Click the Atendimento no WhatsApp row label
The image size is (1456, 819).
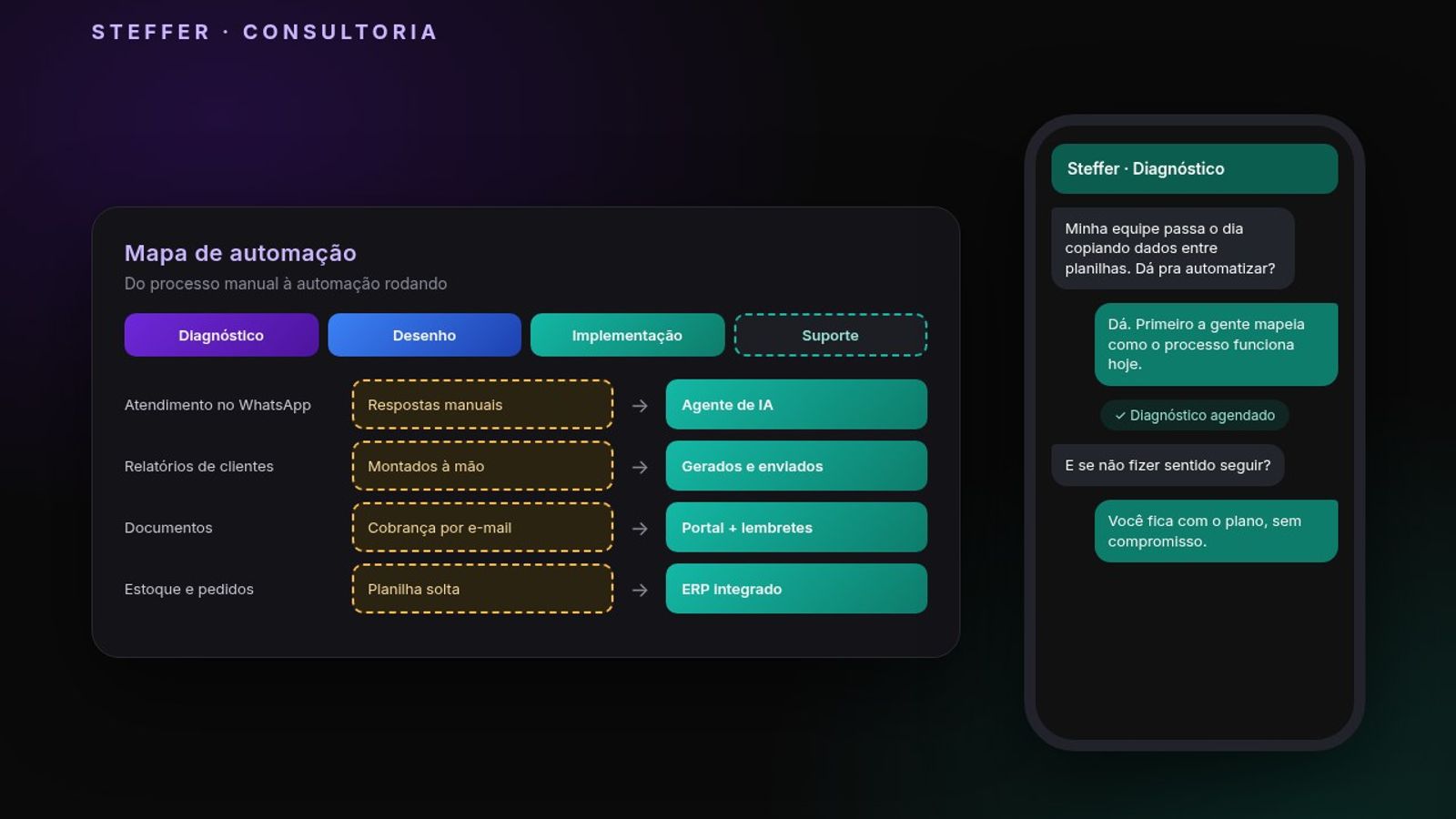[x=217, y=405]
